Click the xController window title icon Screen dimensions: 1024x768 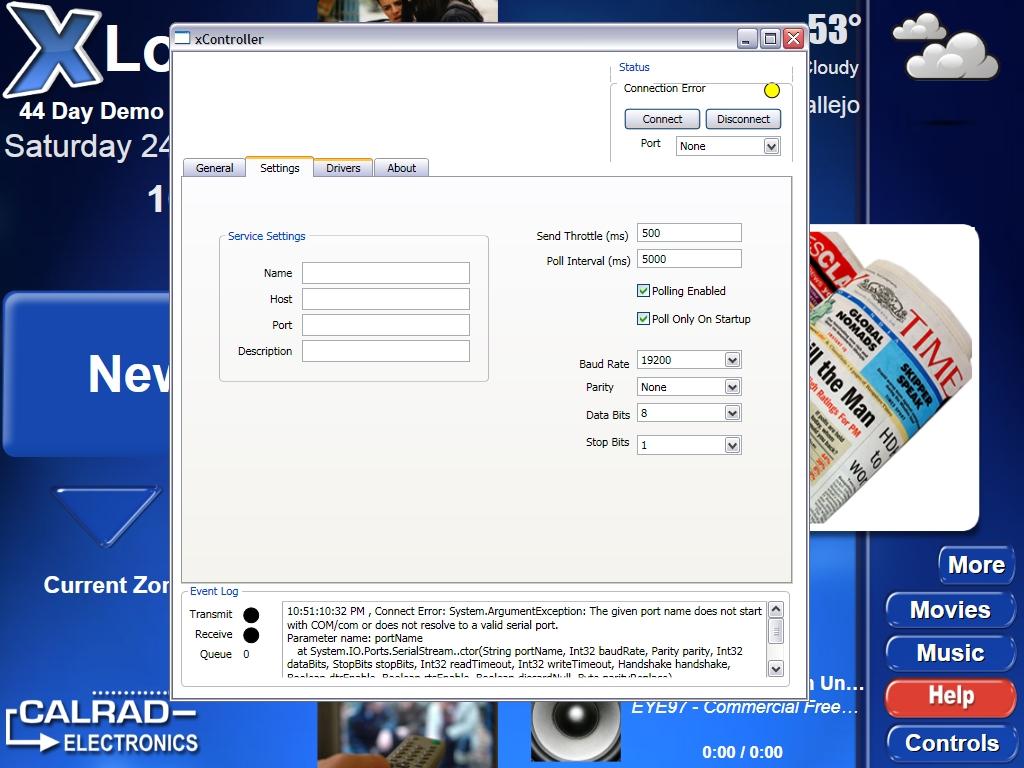point(182,39)
